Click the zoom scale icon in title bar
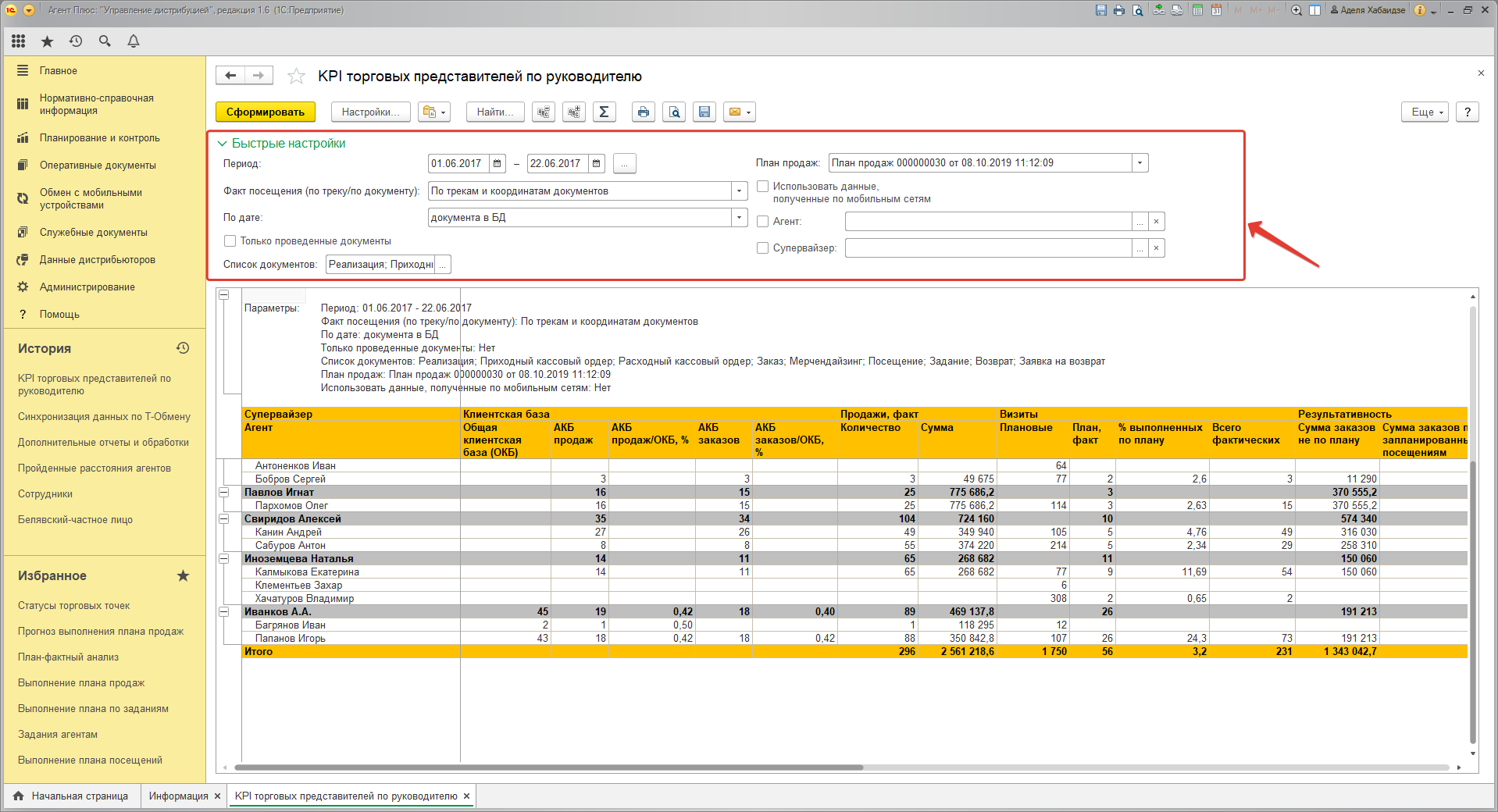Image resolution: width=1498 pixels, height=812 pixels. point(1296,10)
